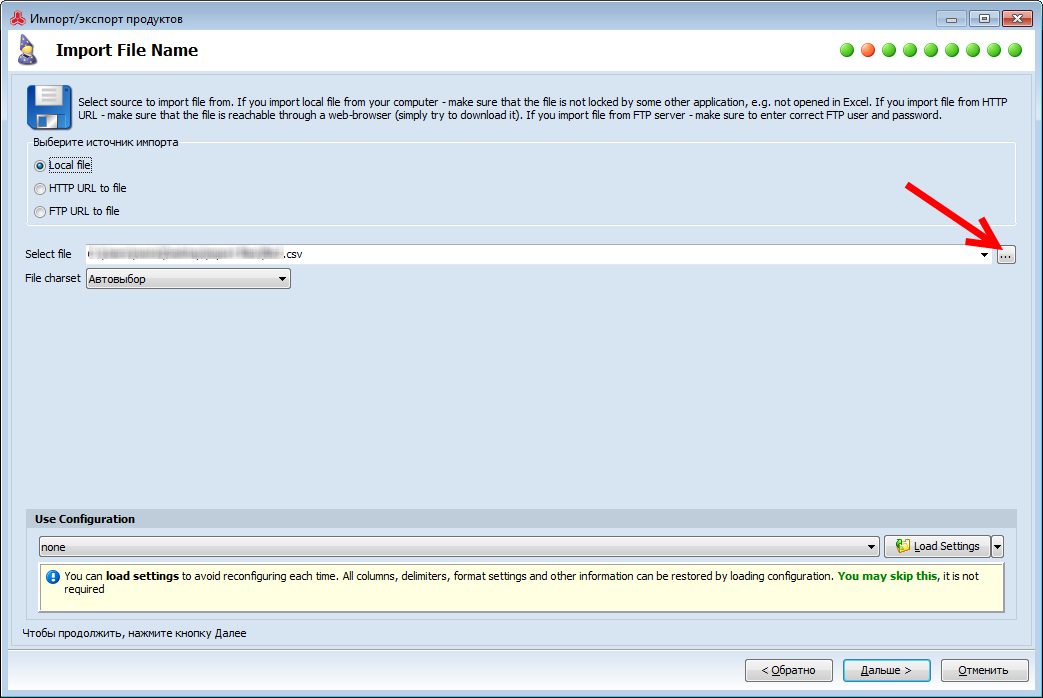Expand the Select file path dropdown arrow
This screenshot has height=698, width=1043.
click(984, 255)
